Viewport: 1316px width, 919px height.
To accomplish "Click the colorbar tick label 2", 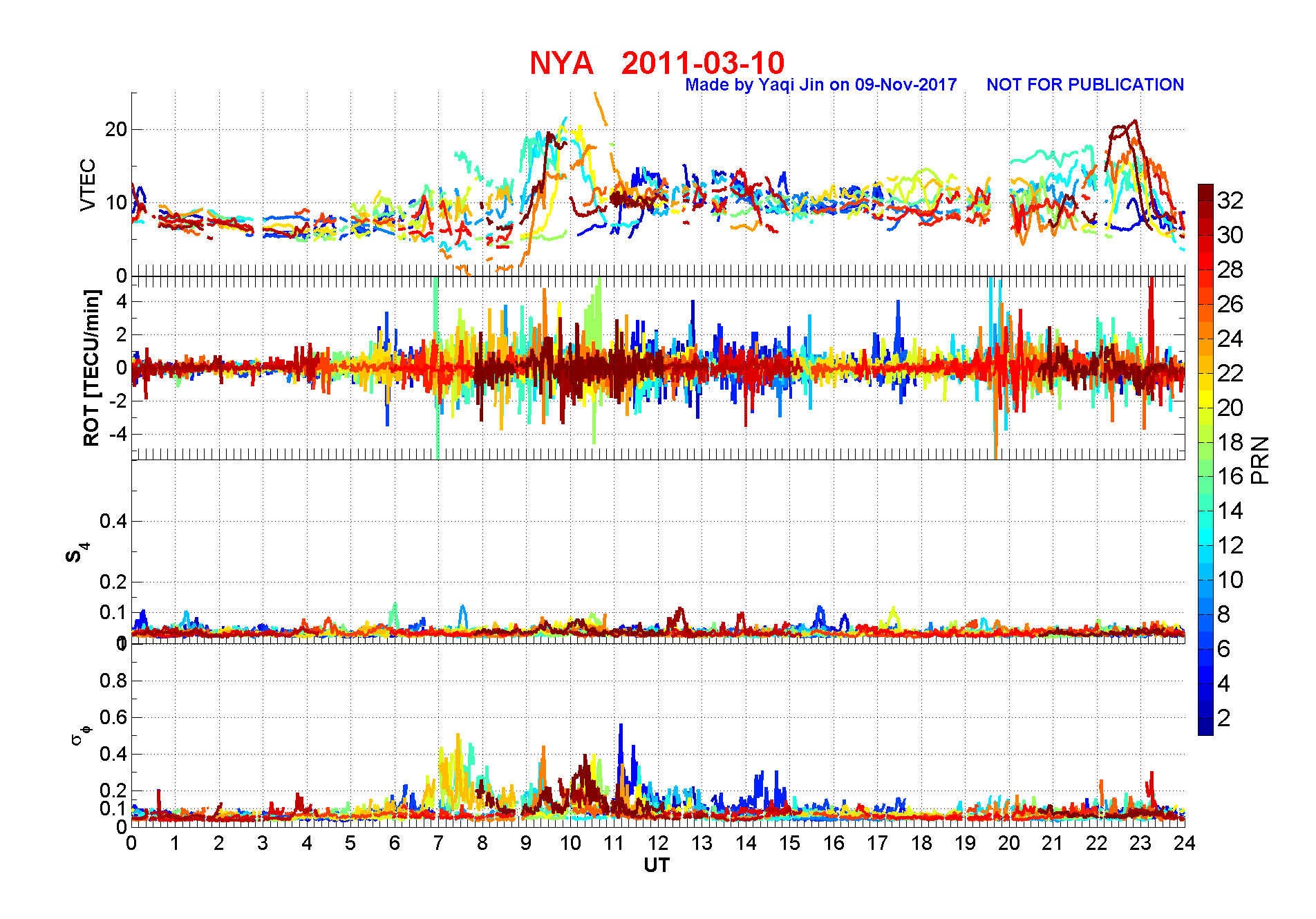I will [1224, 718].
